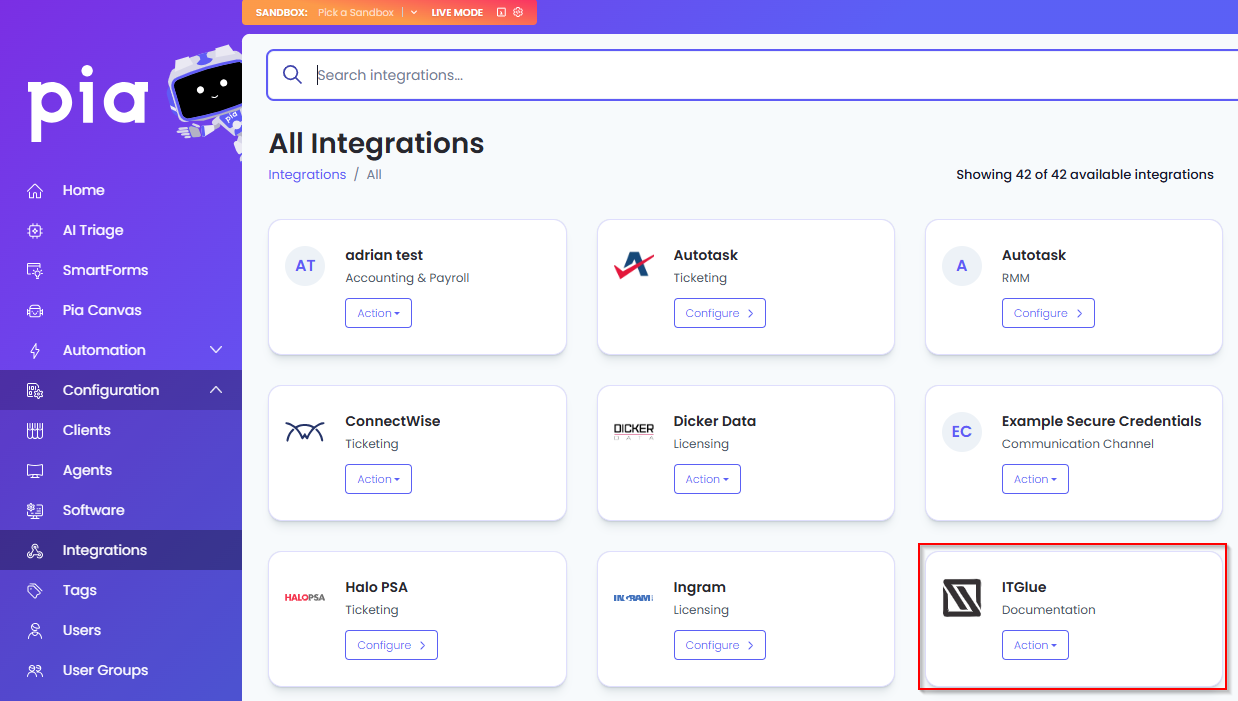Click the AI Triage icon

(x=35, y=230)
